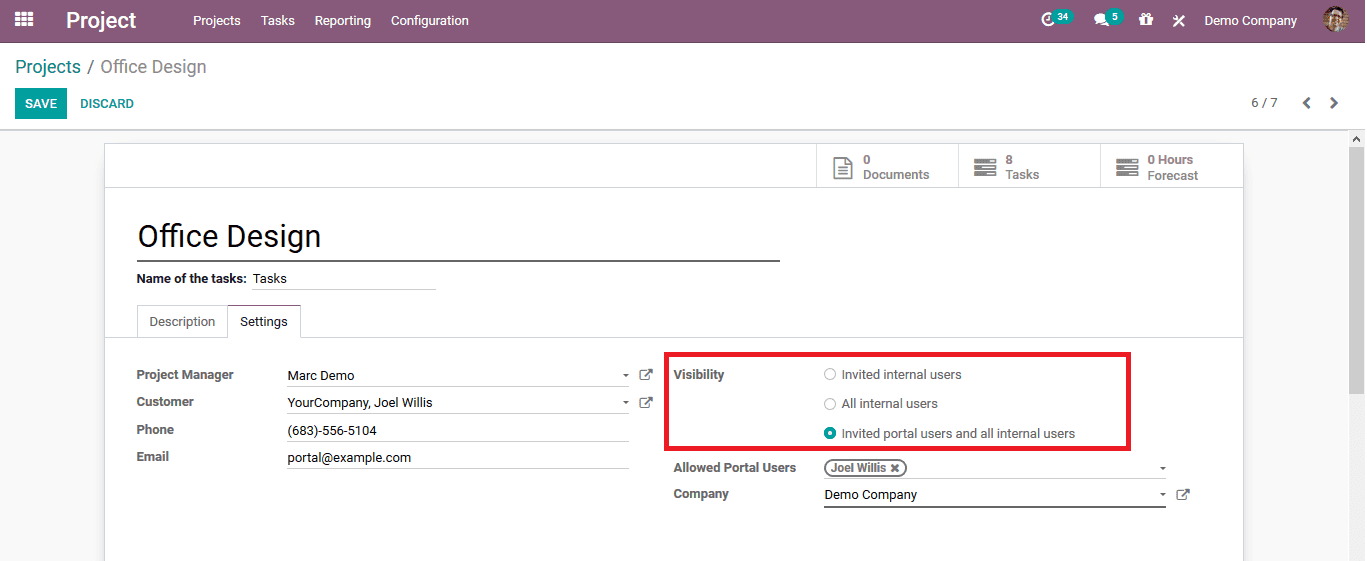Remove Joel Willis tag from portal users
1367x561 pixels.
click(x=895, y=468)
